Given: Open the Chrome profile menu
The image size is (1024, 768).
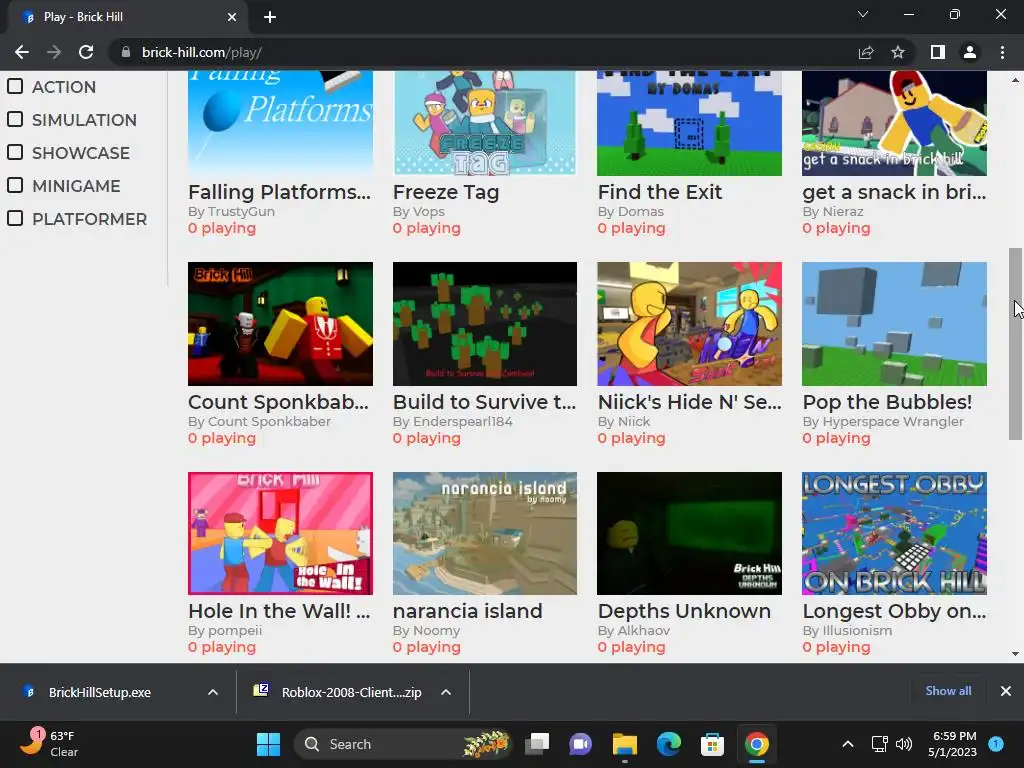Looking at the screenshot, I should click(970, 52).
